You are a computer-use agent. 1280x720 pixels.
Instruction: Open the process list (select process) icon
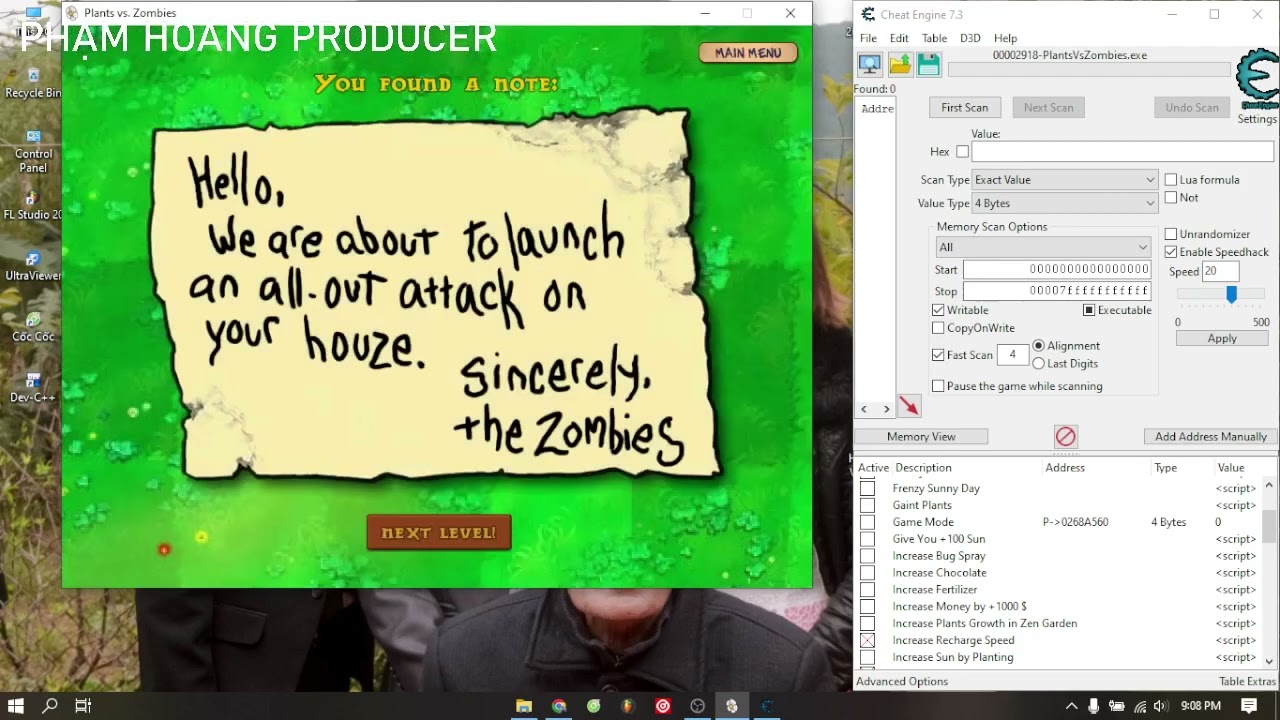[870, 65]
